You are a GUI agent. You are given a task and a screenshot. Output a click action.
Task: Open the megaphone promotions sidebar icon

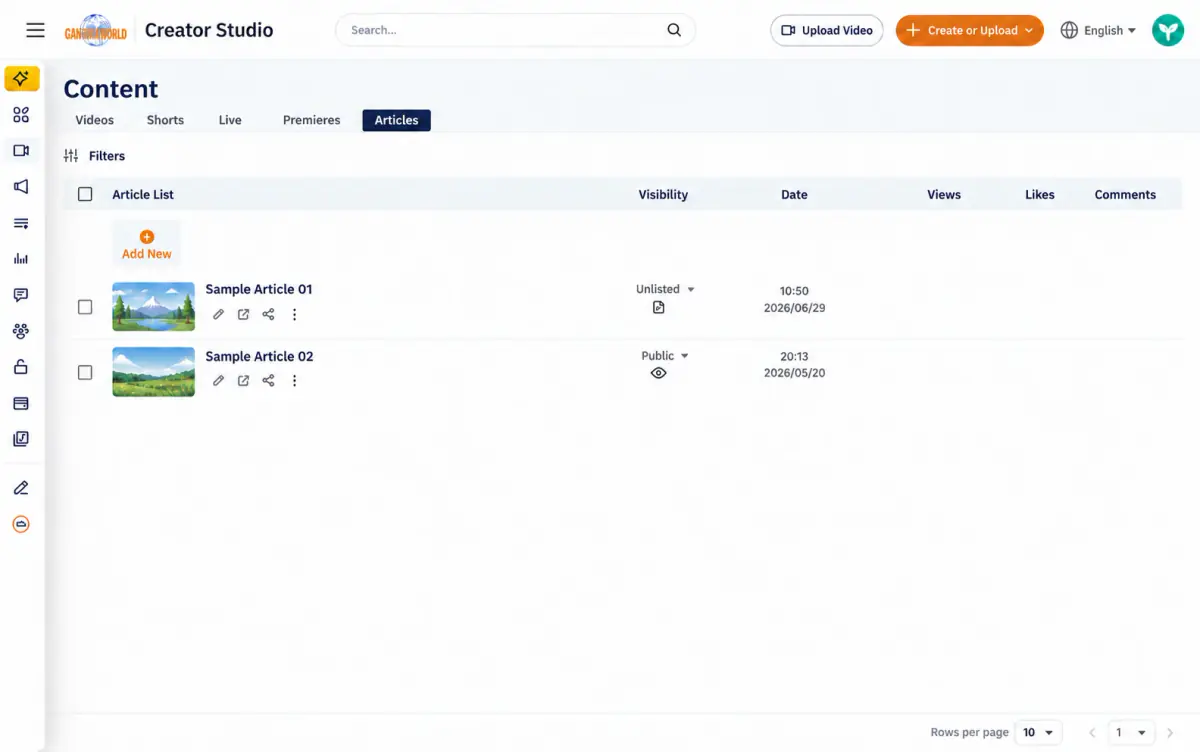[x=21, y=187]
